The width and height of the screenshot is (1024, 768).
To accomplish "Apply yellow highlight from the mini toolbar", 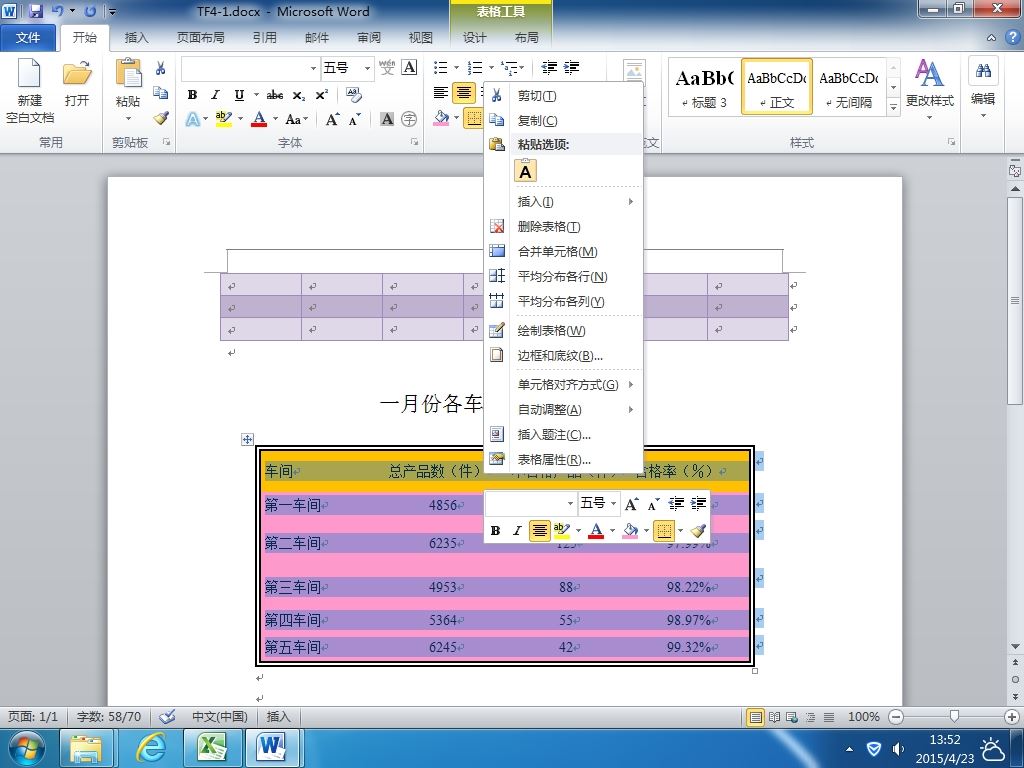I will (x=561, y=530).
